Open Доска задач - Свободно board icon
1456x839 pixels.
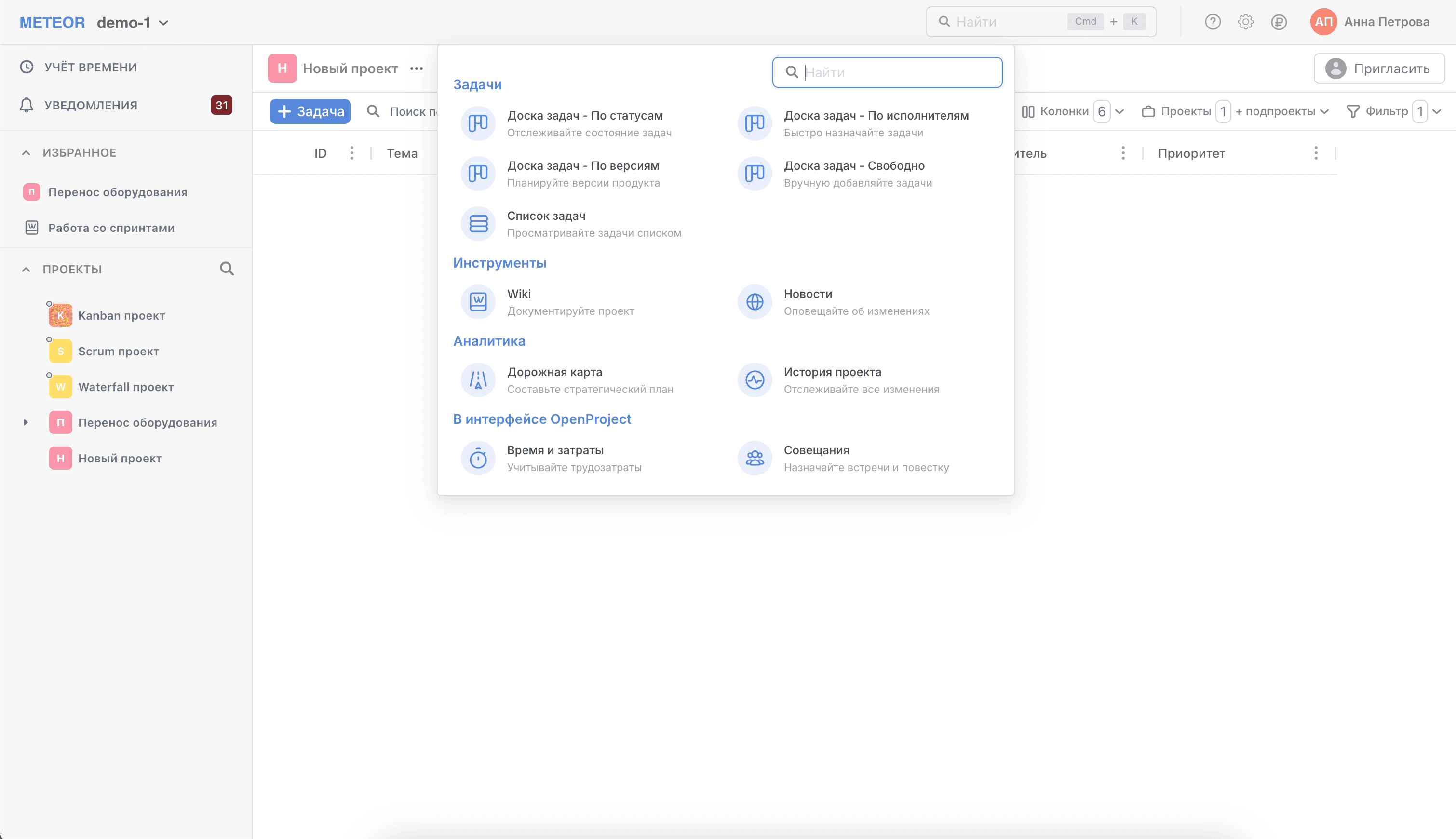click(x=755, y=174)
